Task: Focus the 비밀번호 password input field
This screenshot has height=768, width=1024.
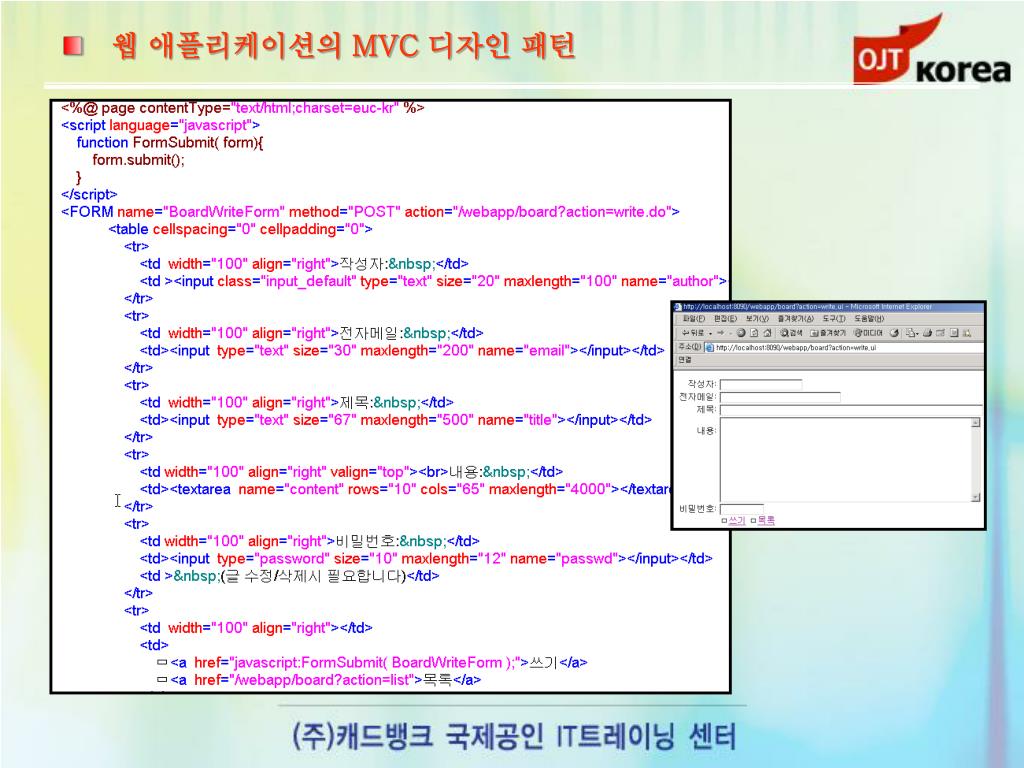Action: click(741, 509)
